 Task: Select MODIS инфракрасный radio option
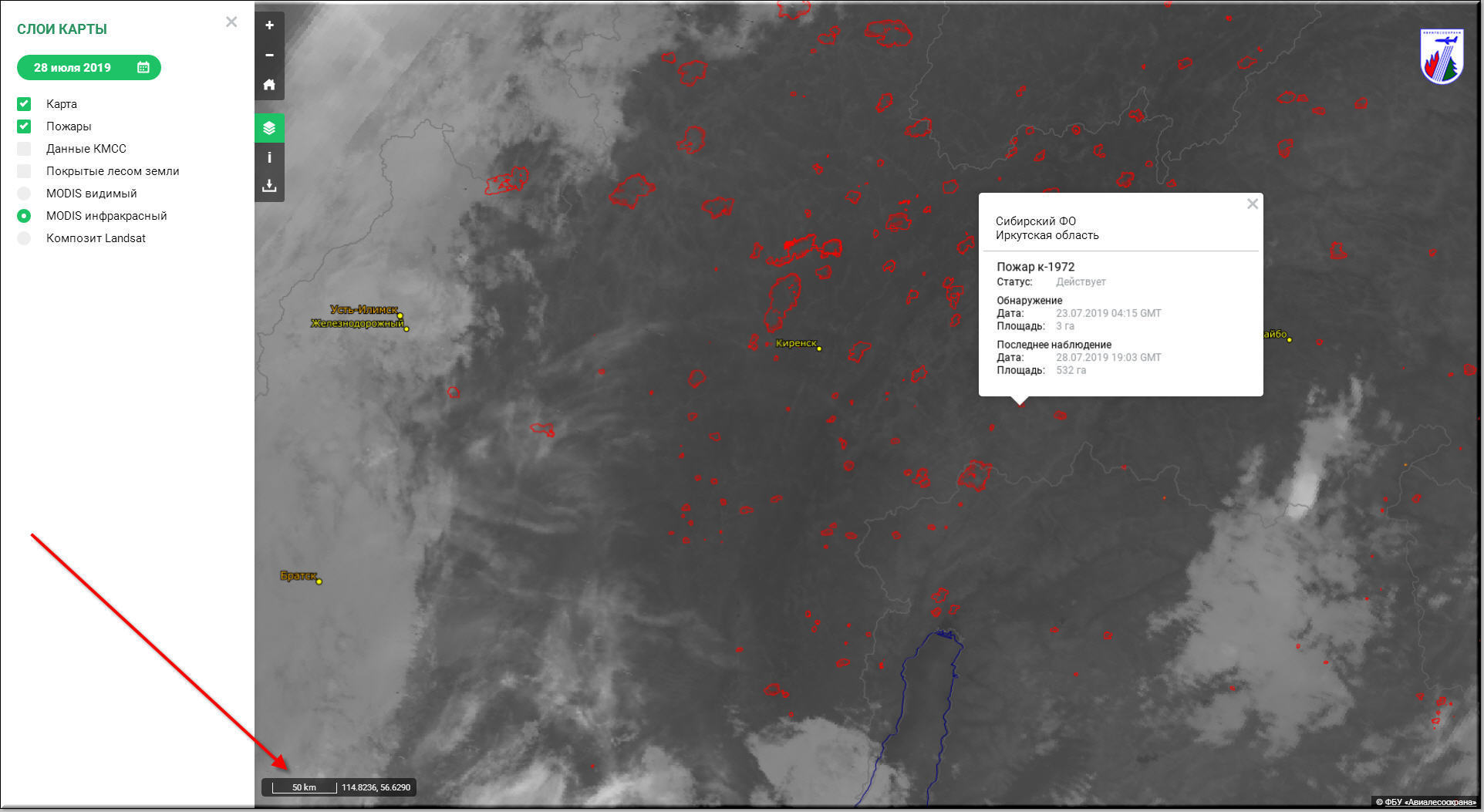click(x=25, y=216)
